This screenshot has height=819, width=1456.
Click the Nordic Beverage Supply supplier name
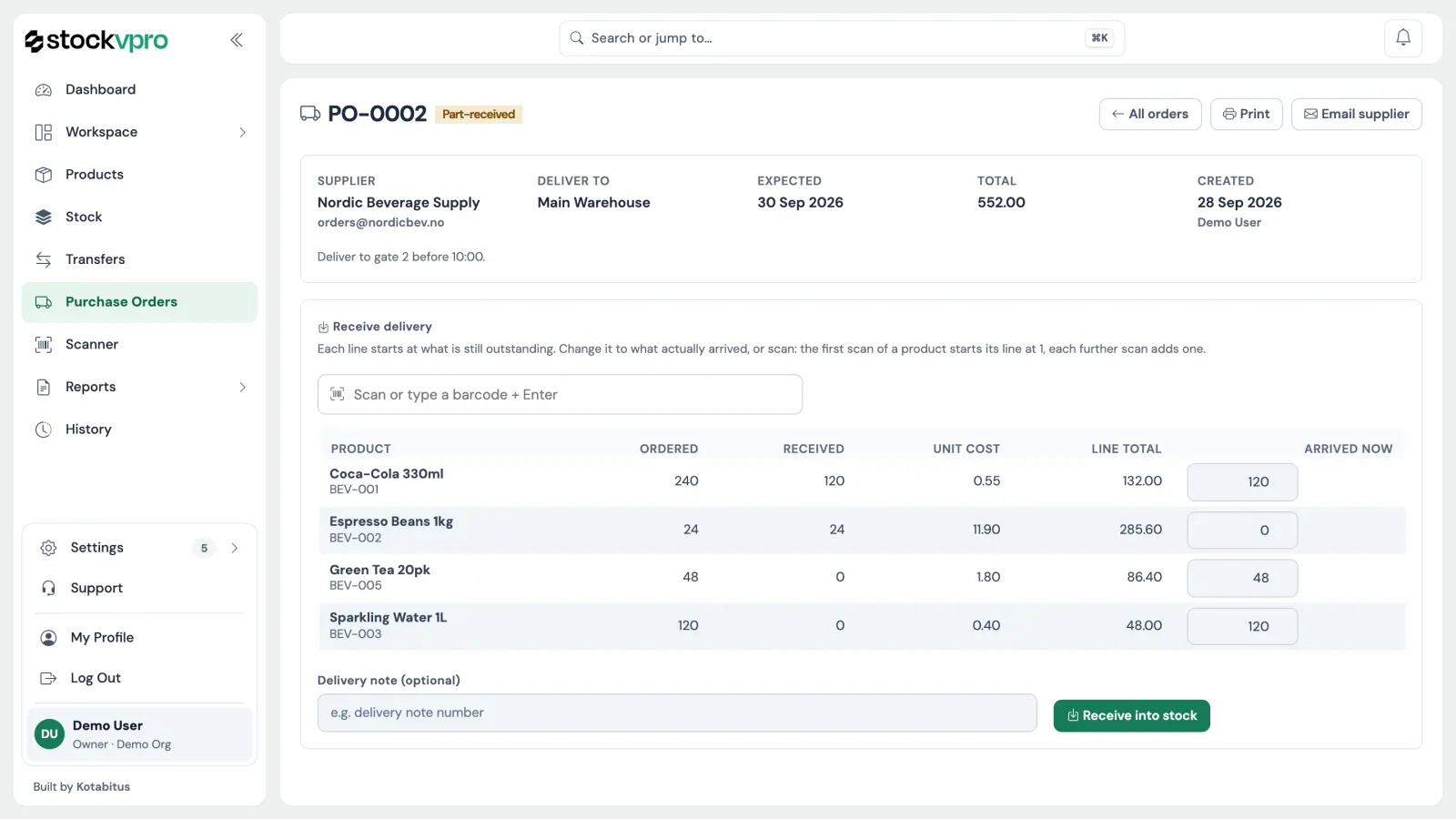(x=399, y=203)
